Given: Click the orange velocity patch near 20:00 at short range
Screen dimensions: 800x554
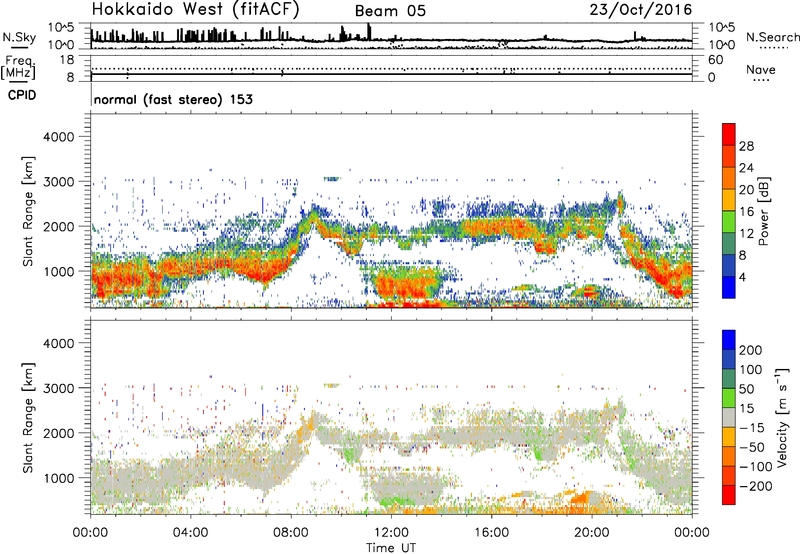Looking at the screenshot, I should click(581, 497).
